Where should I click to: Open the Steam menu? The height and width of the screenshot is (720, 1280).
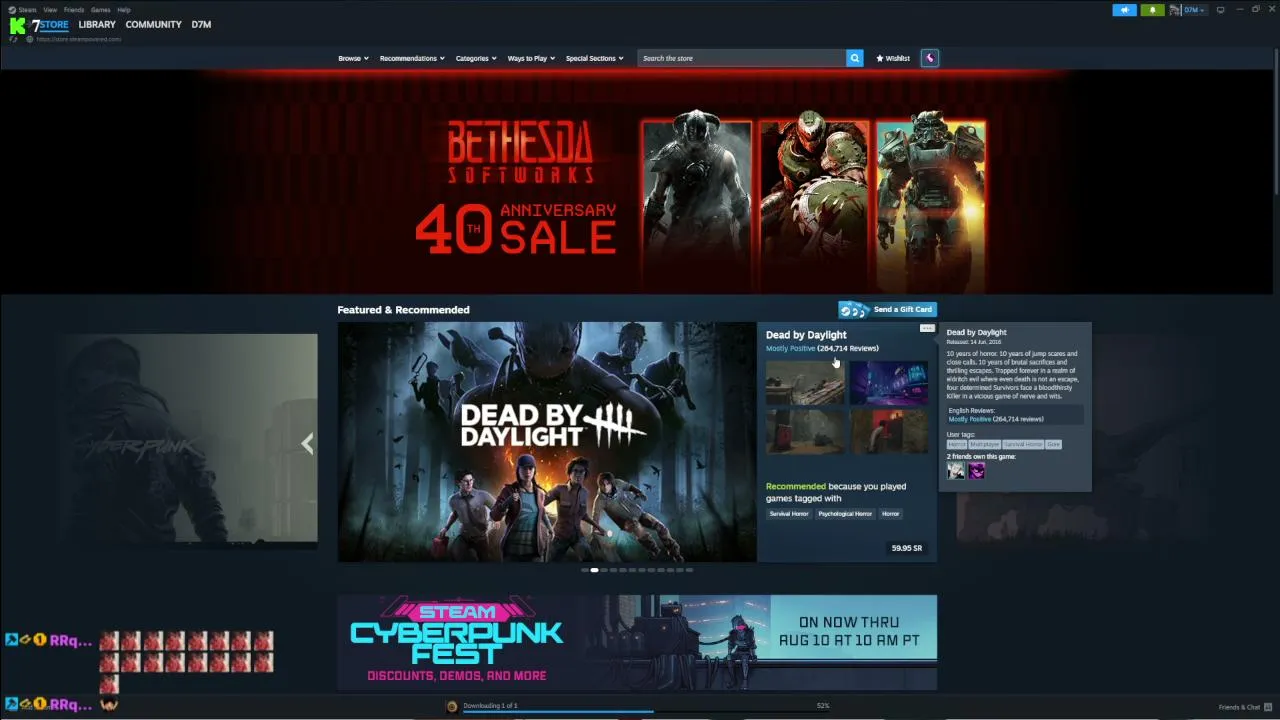28,10
